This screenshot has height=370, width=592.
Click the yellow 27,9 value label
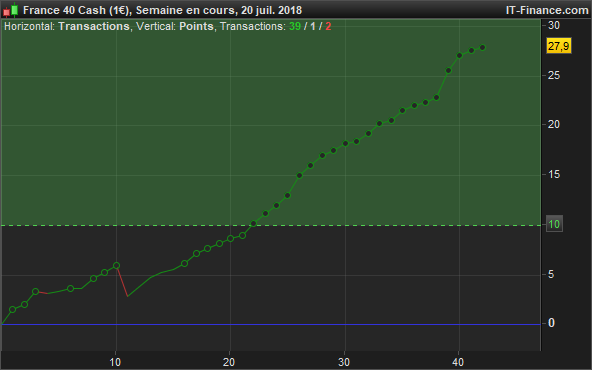pos(559,46)
